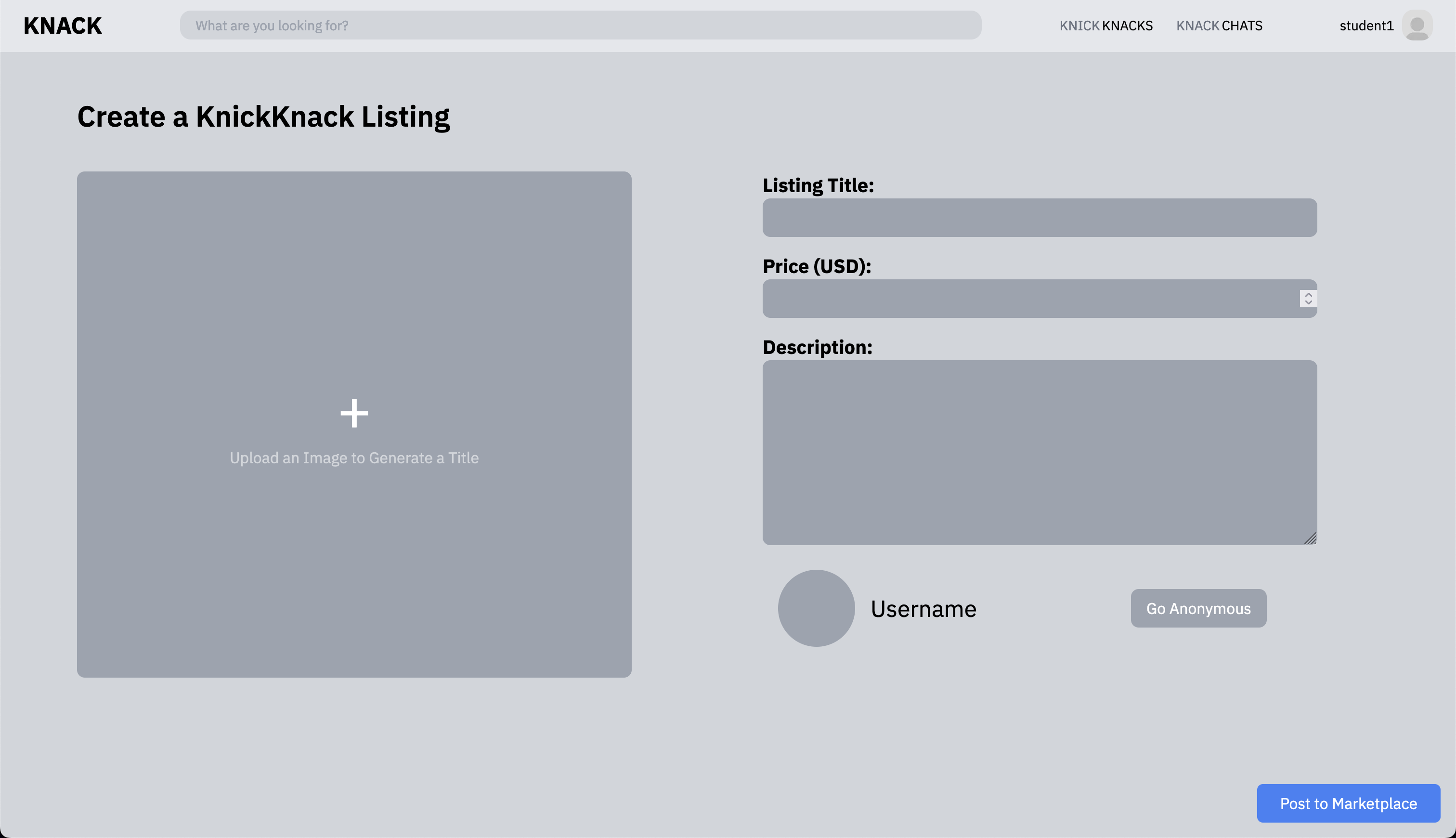Increase price with the up stepper arrow
The width and height of the screenshot is (1456, 838).
point(1308,295)
